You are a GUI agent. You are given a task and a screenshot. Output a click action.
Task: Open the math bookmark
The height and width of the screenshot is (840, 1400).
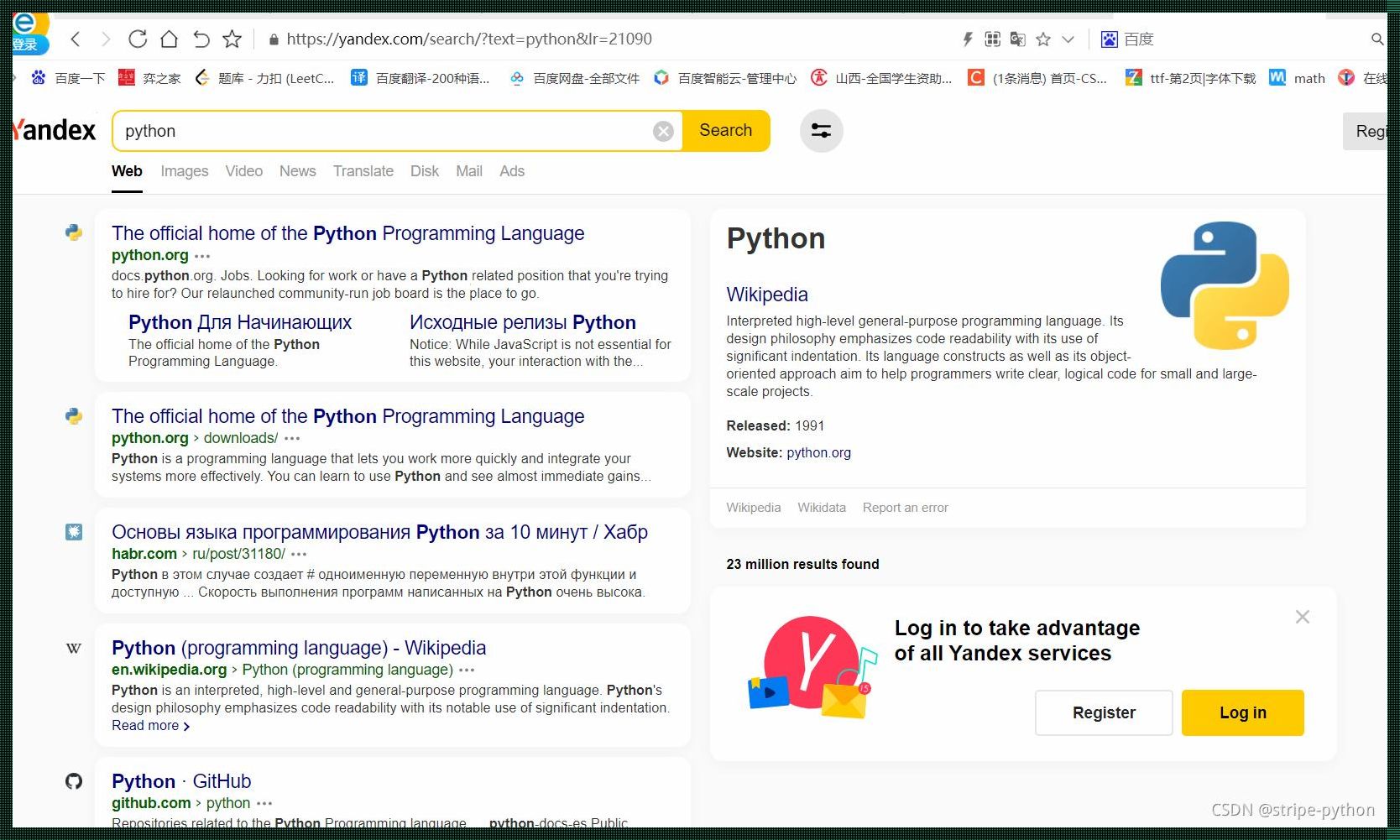click(x=1297, y=78)
